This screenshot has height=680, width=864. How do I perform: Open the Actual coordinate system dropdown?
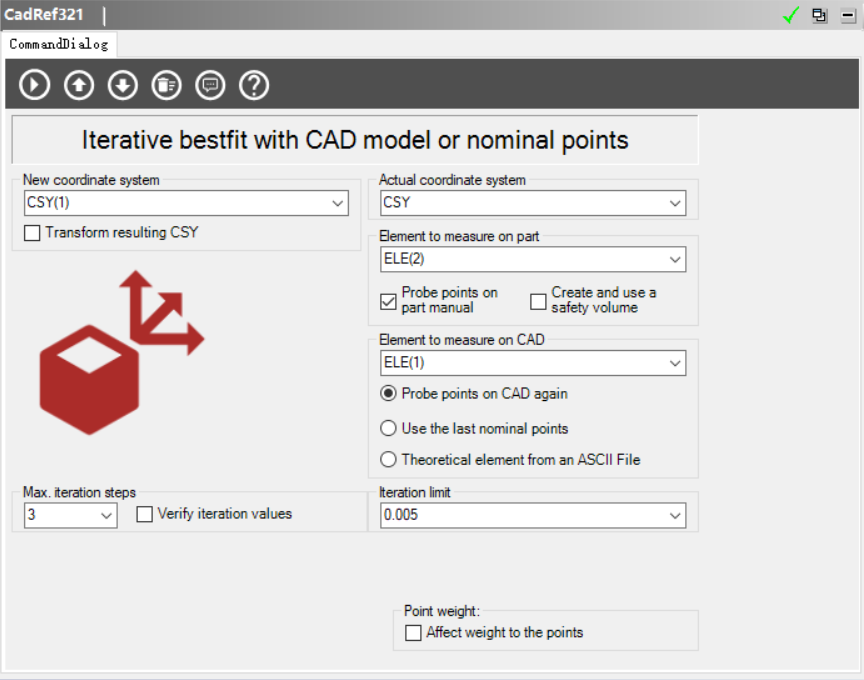pyautogui.click(x=674, y=204)
